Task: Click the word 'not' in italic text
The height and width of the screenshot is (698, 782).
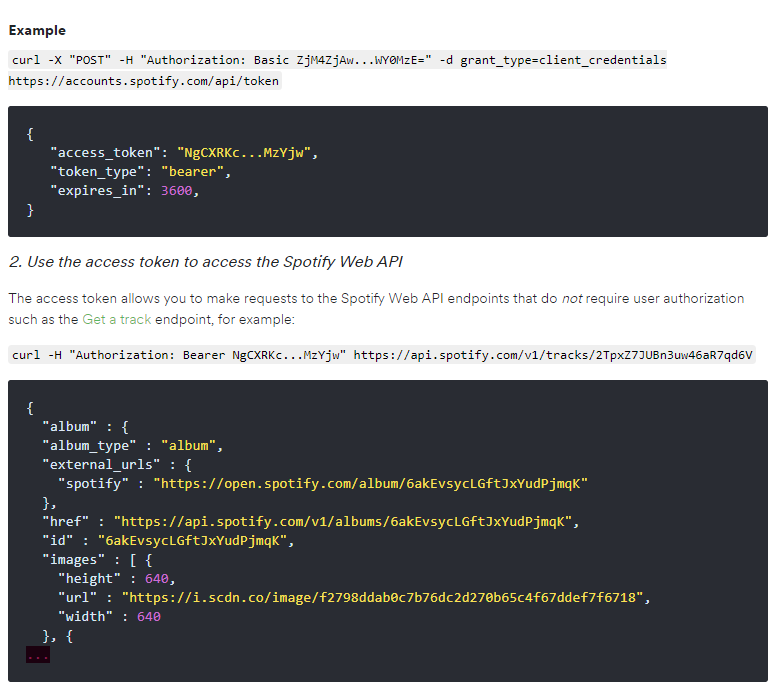Action: click(x=572, y=299)
